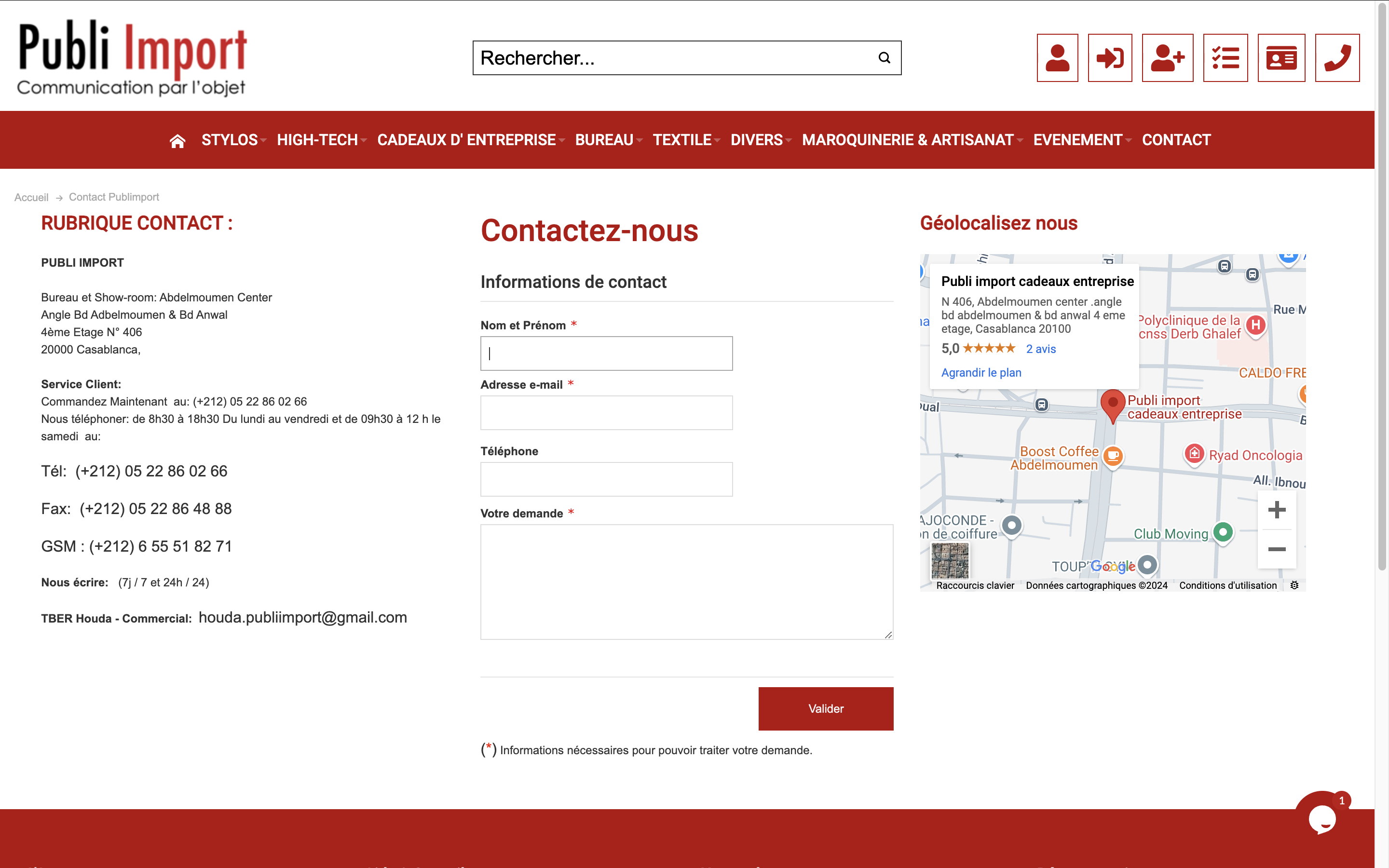
Task: Focus the Téléphone field
Action: (606, 479)
